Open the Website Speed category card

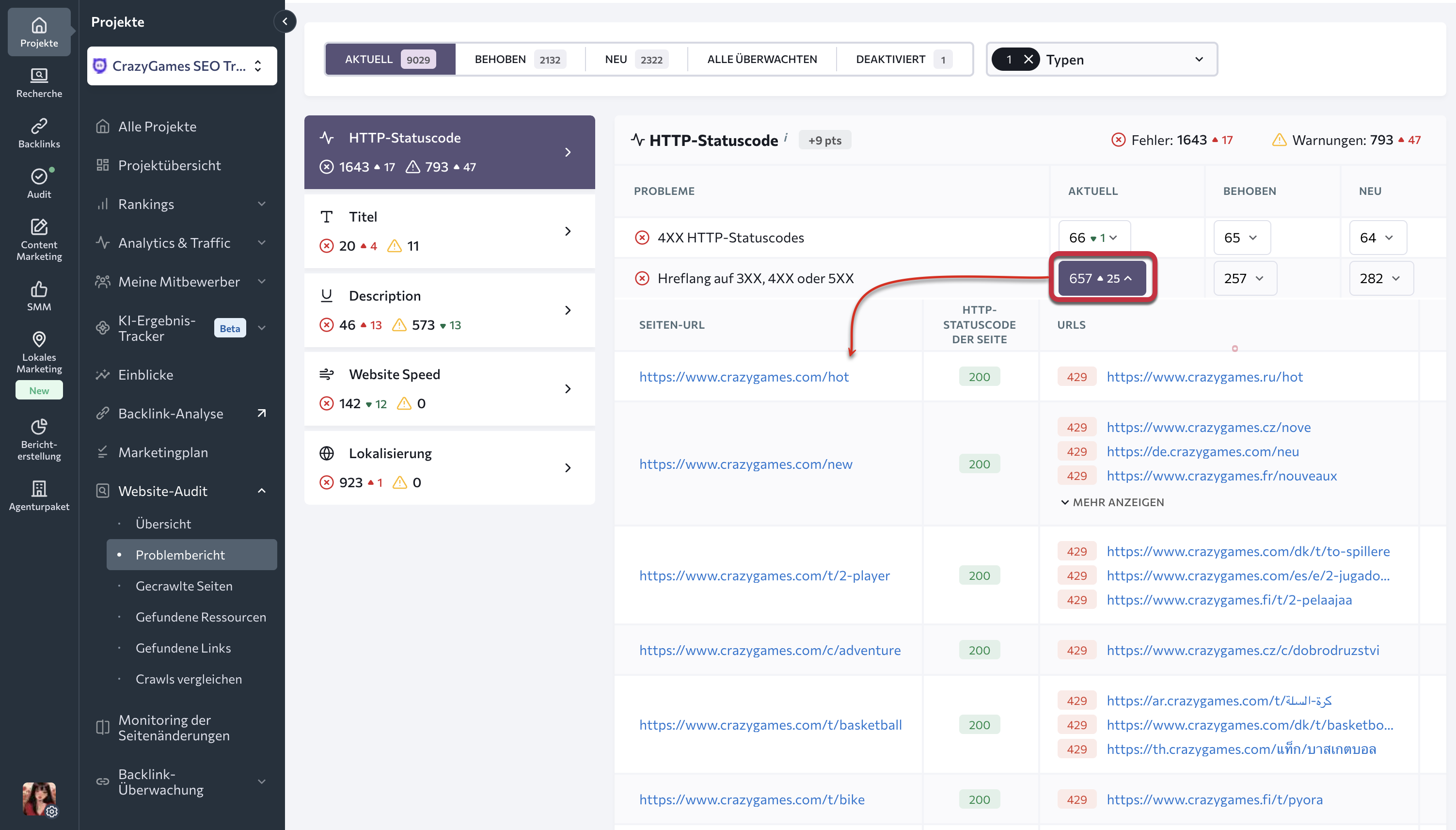click(449, 389)
